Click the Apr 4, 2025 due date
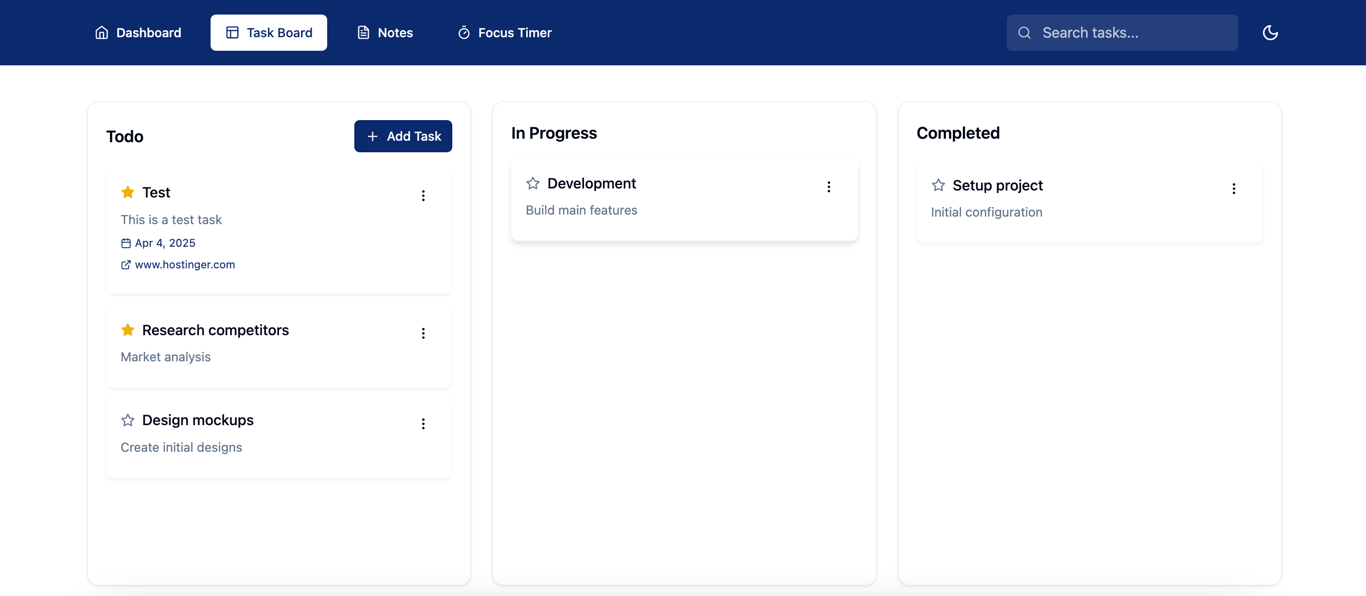1366x596 pixels. (x=165, y=242)
